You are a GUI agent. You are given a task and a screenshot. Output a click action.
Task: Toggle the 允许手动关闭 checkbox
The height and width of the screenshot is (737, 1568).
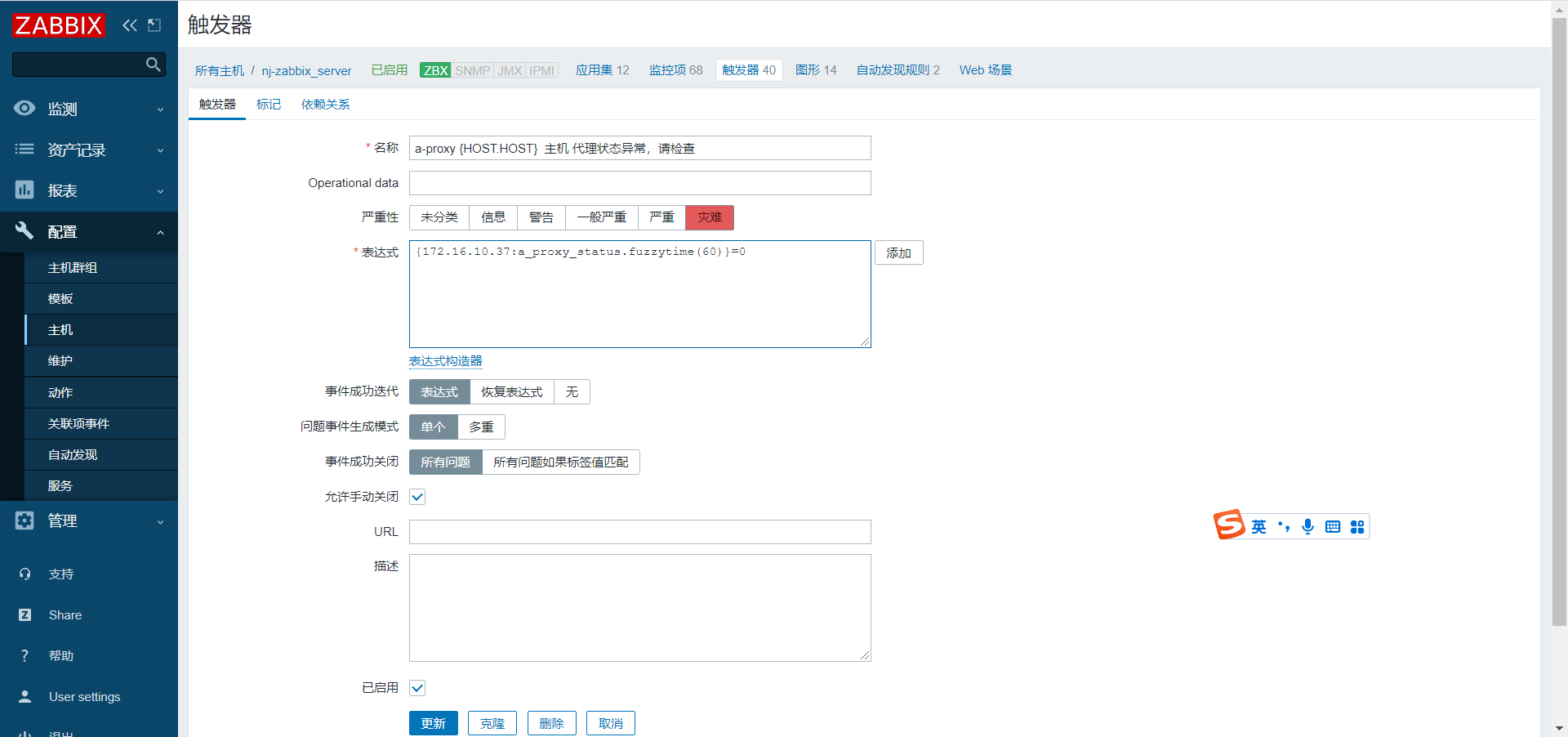pos(417,497)
